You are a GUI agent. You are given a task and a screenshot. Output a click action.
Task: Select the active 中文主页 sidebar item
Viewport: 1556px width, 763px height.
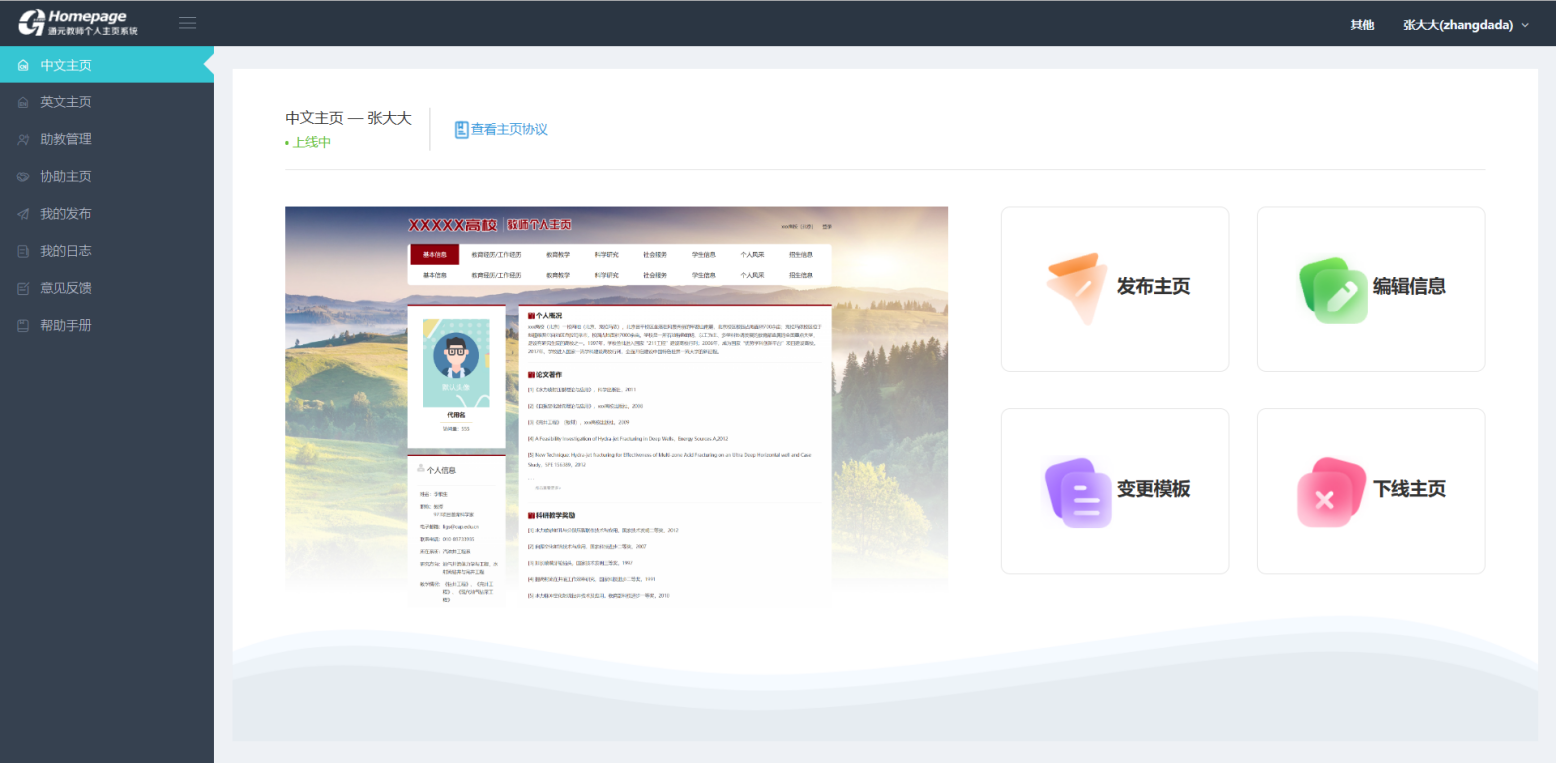point(66,65)
